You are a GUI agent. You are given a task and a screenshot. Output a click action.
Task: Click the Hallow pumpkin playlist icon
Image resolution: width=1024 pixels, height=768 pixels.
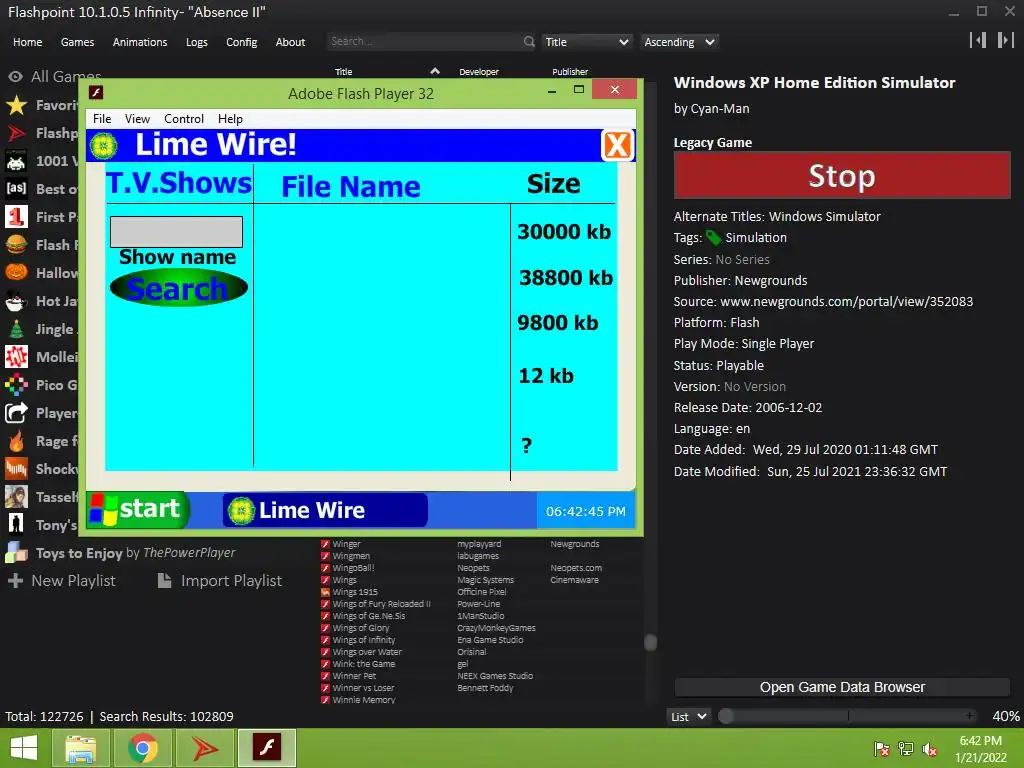tap(16, 273)
